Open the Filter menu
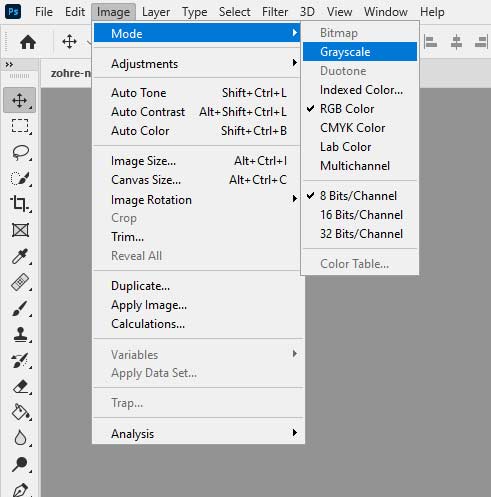The width and height of the screenshot is (491, 497). [275, 12]
